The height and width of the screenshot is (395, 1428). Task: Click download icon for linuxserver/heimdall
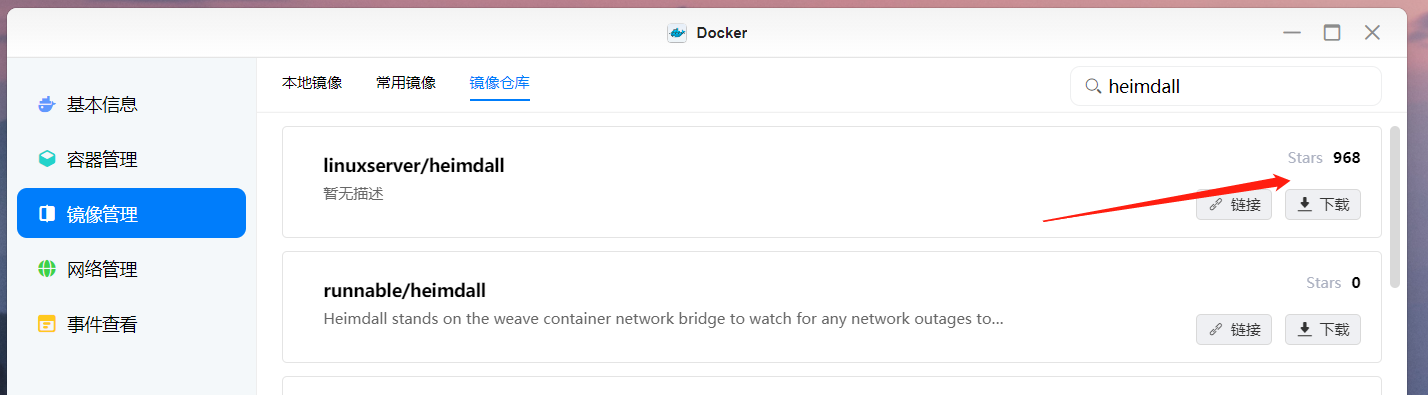(1304, 204)
